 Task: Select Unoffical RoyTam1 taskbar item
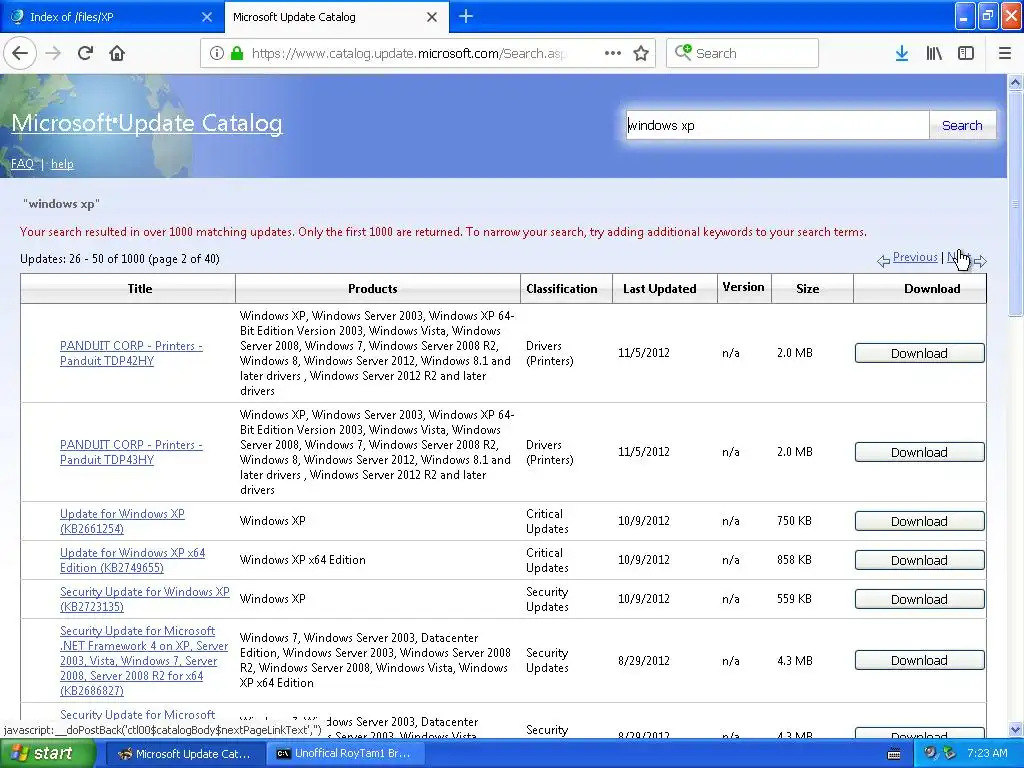pos(345,754)
